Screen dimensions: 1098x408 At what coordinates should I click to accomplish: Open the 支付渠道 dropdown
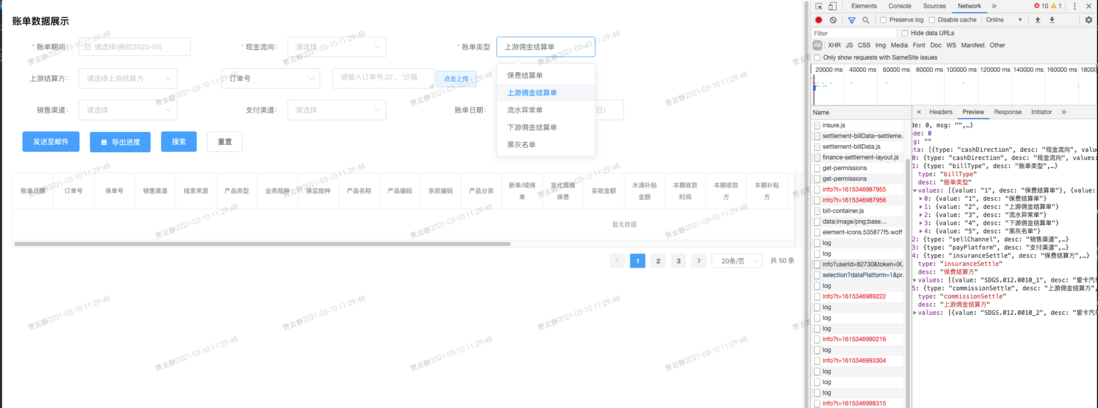click(337, 110)
